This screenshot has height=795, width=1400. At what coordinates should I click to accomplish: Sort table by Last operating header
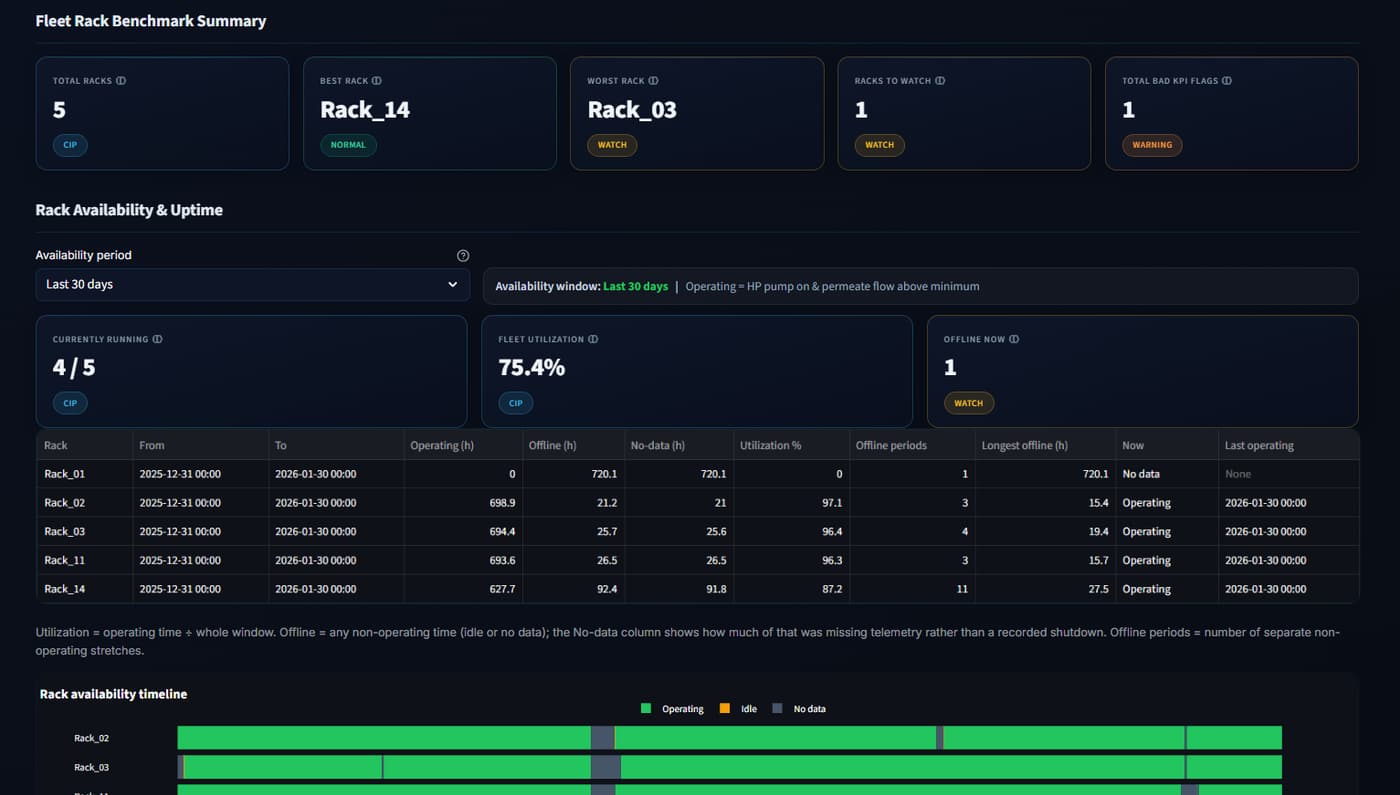(x=1287, y=445)
